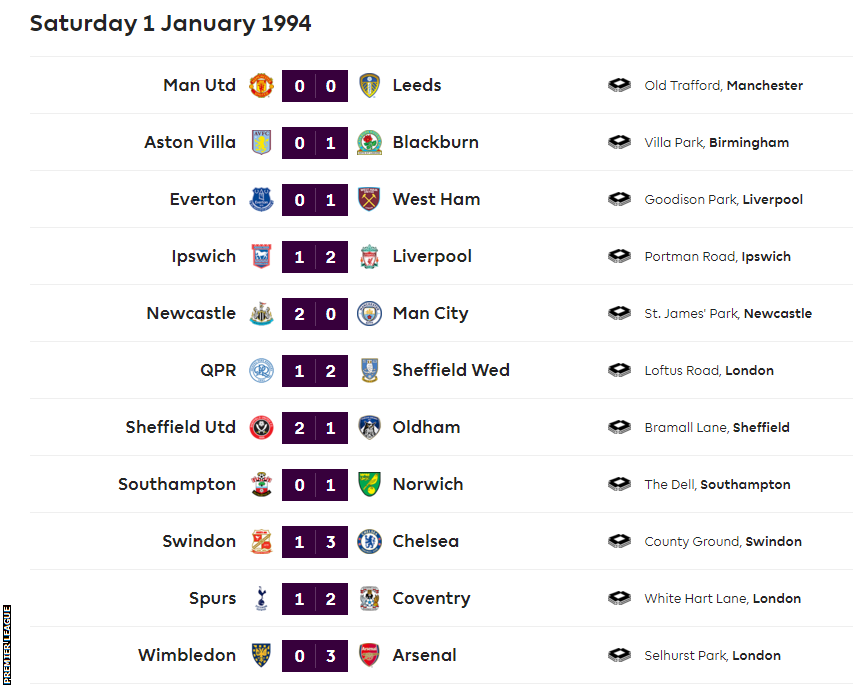Click the Chelsea lion badge
The width and height of the screenshot is (853, 688).
pos(369,541)
